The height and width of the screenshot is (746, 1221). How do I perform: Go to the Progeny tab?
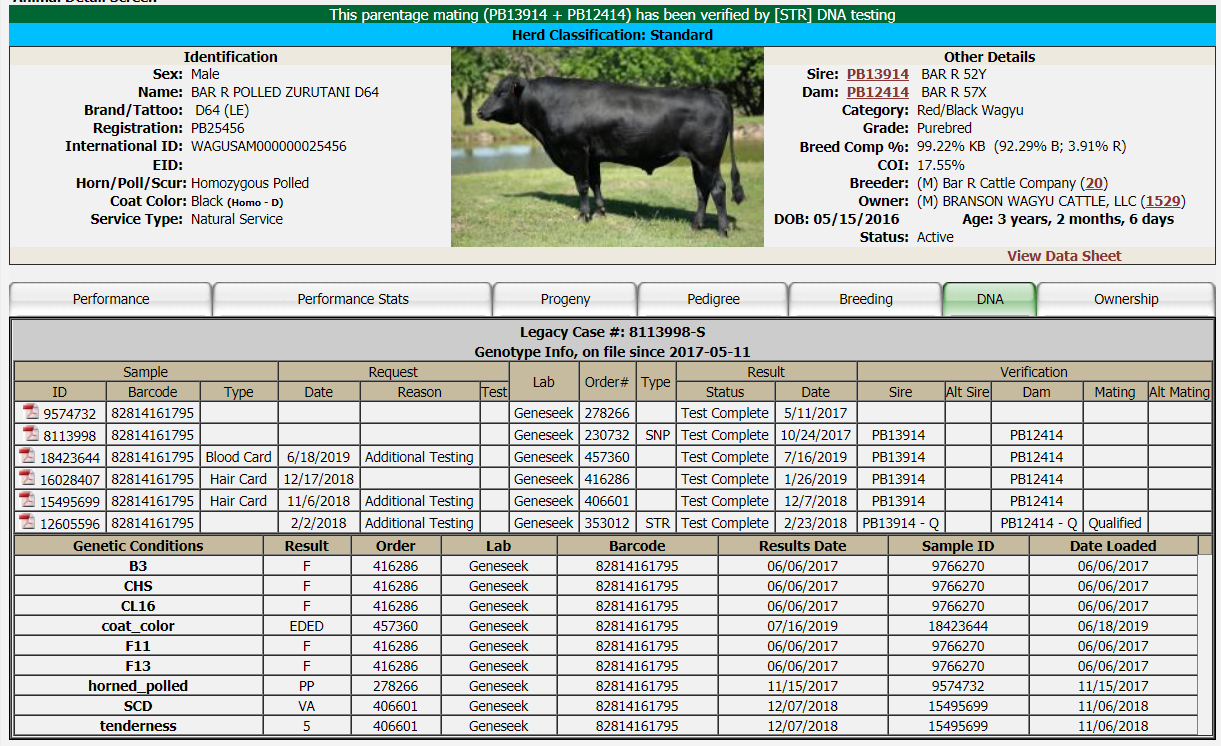point(565,299)
